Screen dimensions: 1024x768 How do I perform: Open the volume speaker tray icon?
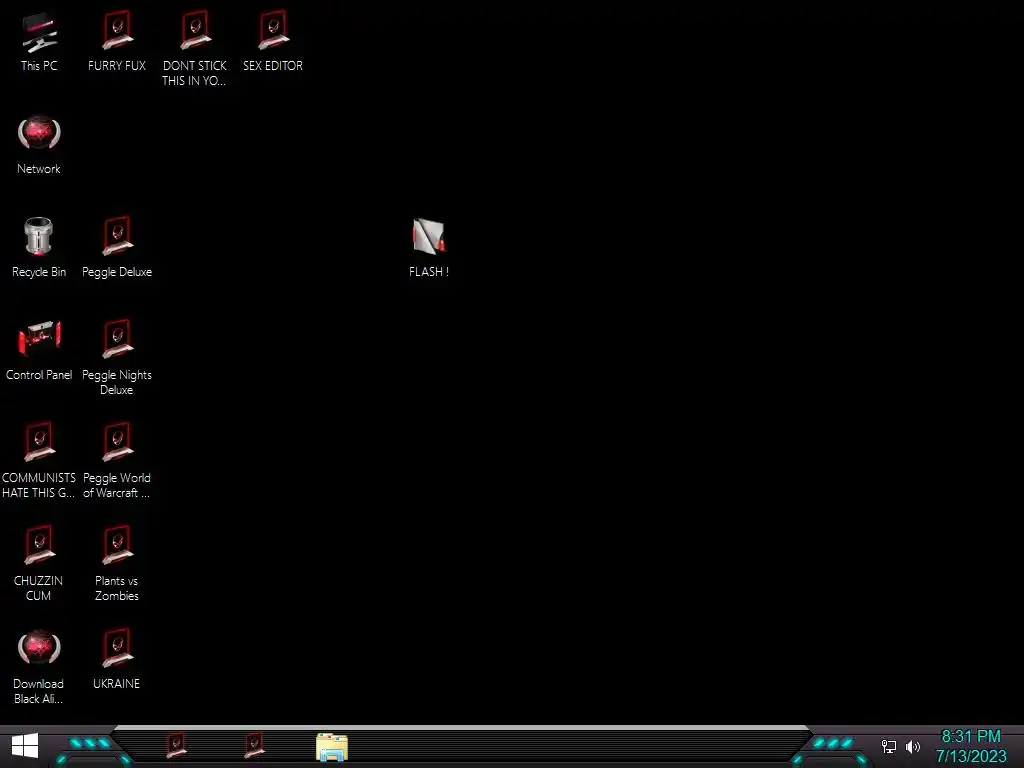pos(913,746)
